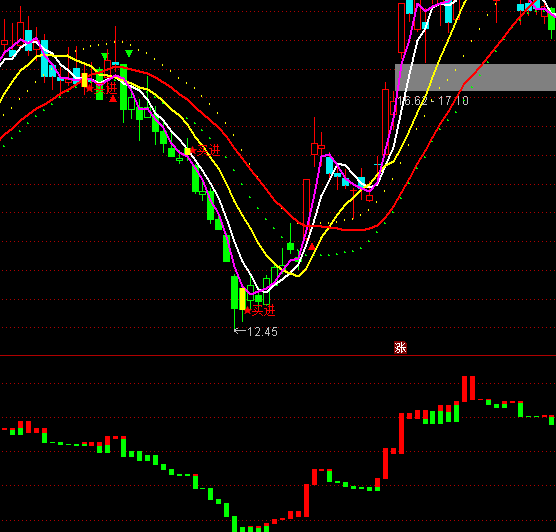Click the leftmost 买进 buy signal text
Image resolution: width=556 pixels, height=532 pixels.
pyautogui.click(x=105, y=88)
